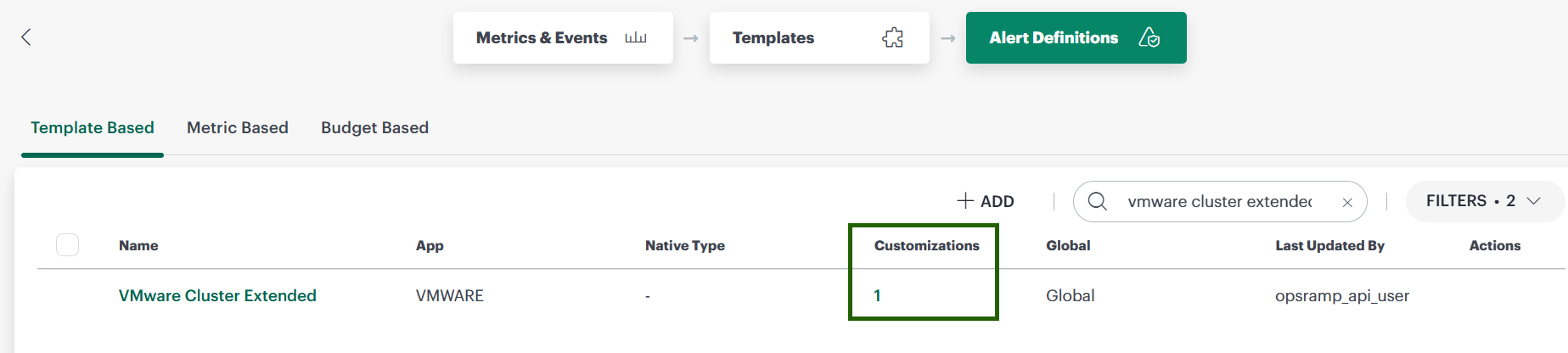Check the select-all checkbox in the header

[x=67, y=245]
